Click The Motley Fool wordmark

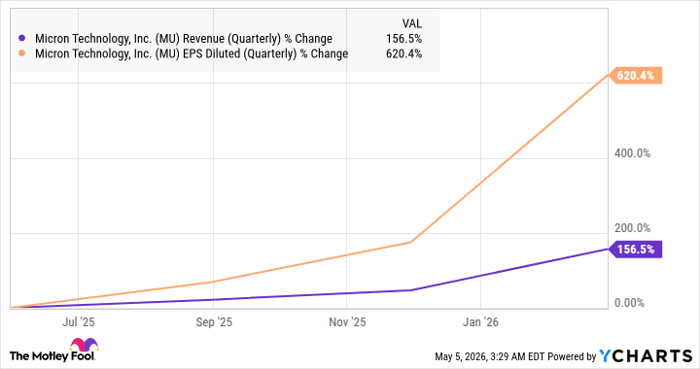tap(52, 356)
